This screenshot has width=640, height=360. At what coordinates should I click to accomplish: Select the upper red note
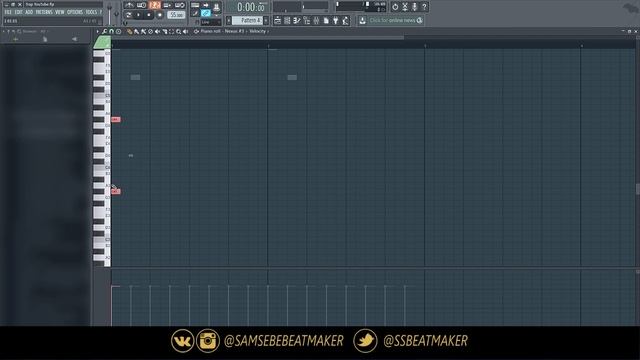(x=116, y=119)
